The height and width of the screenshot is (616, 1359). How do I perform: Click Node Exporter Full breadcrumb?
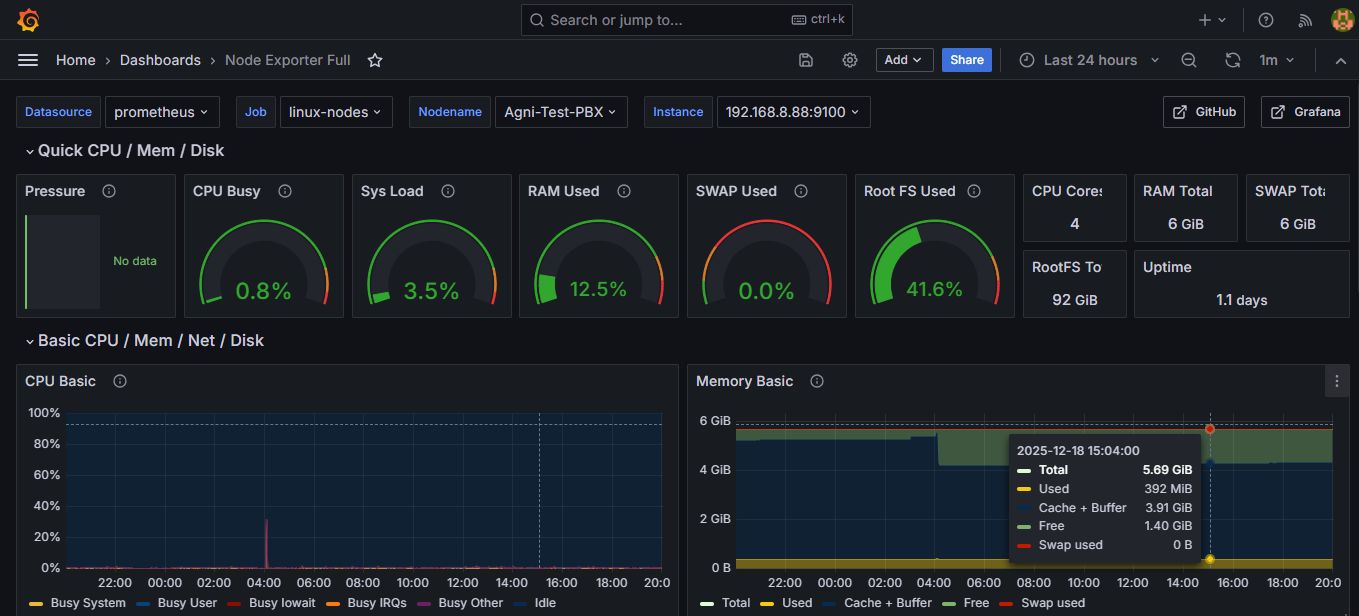[288, 60]
